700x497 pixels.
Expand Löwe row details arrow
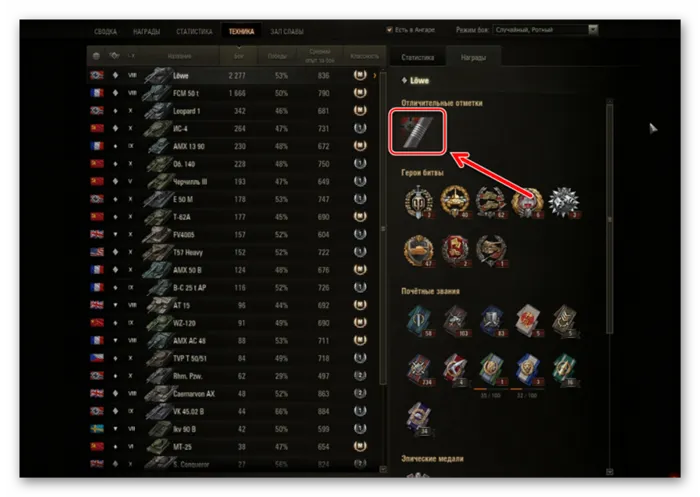(375, 75)
